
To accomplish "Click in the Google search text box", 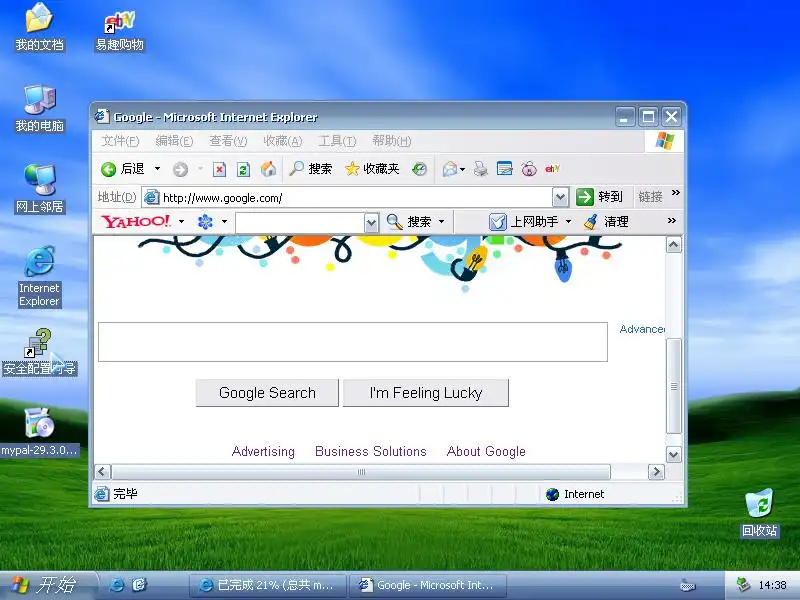I will pyautogui.click(x=353, y=342).
